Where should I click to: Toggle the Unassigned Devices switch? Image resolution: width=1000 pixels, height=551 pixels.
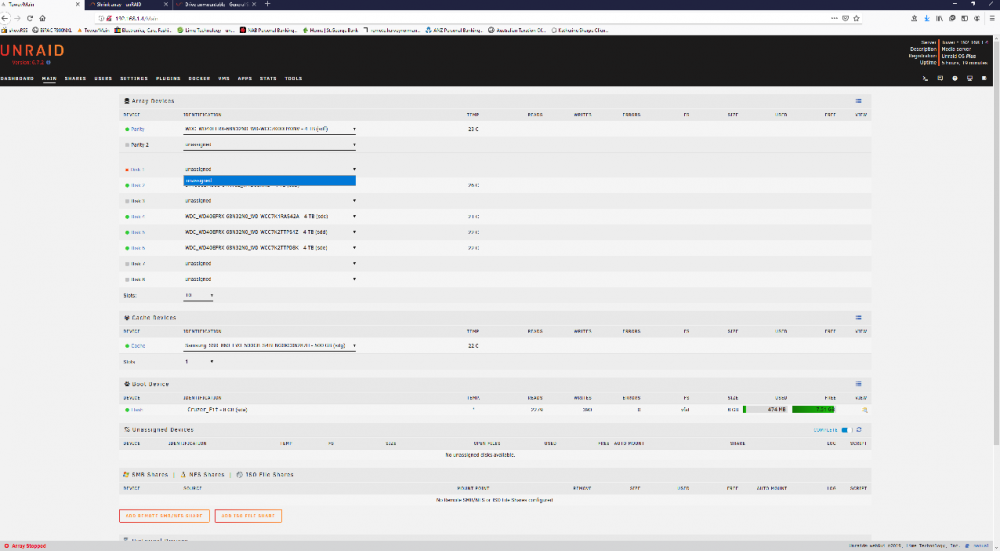tap(846, 430)
